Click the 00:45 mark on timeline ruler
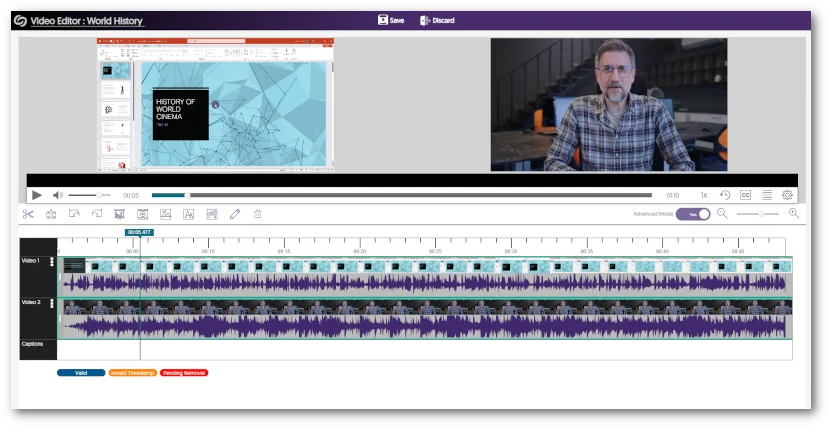Screen dimensions: 830x428 click(738, 251)
